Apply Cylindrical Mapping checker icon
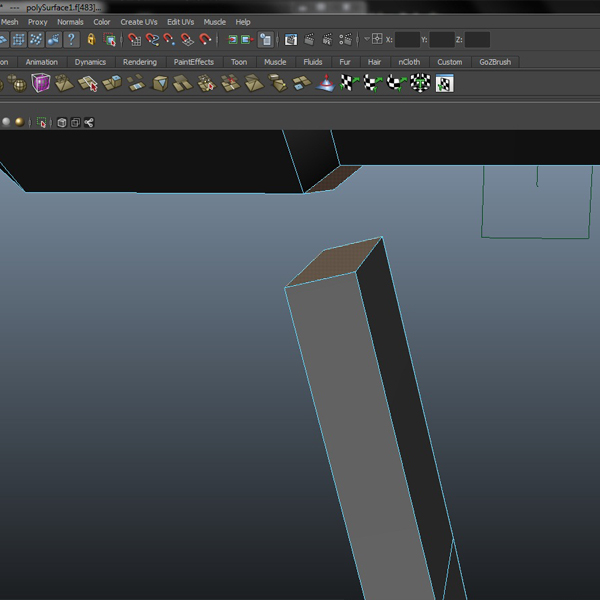Image resolution: width=600 pixels, height=600 pixels. click(x=373, y=83)
